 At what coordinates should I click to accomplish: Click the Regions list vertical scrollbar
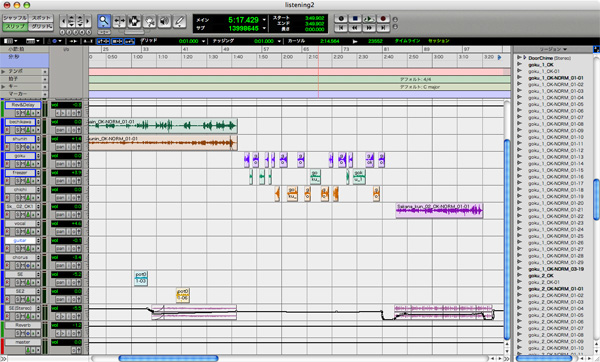click(596, 199)
